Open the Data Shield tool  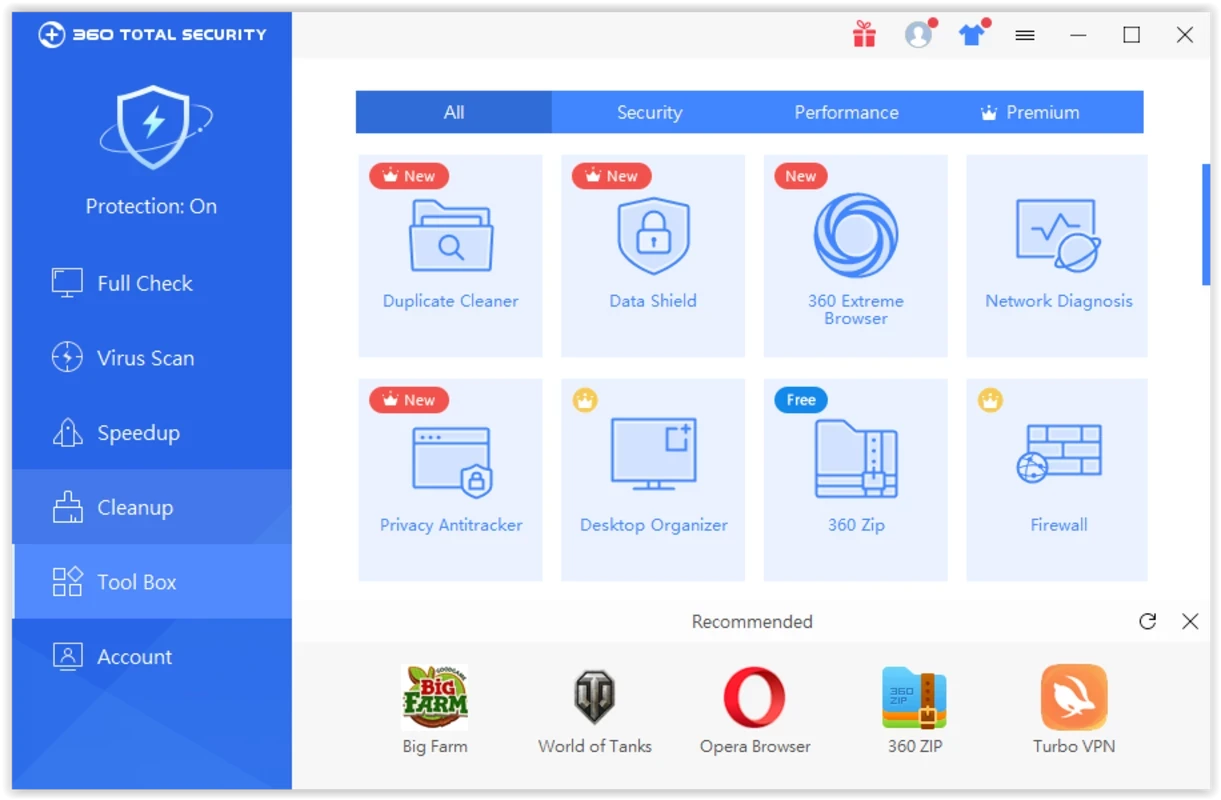click(x=653, y=256)
